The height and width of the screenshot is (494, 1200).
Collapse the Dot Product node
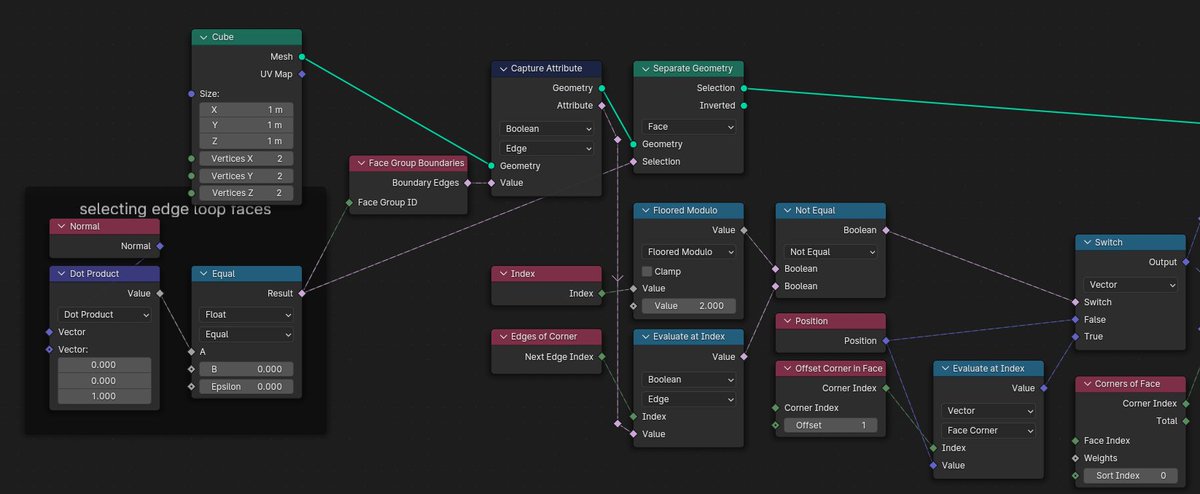[x=61, y=274]
